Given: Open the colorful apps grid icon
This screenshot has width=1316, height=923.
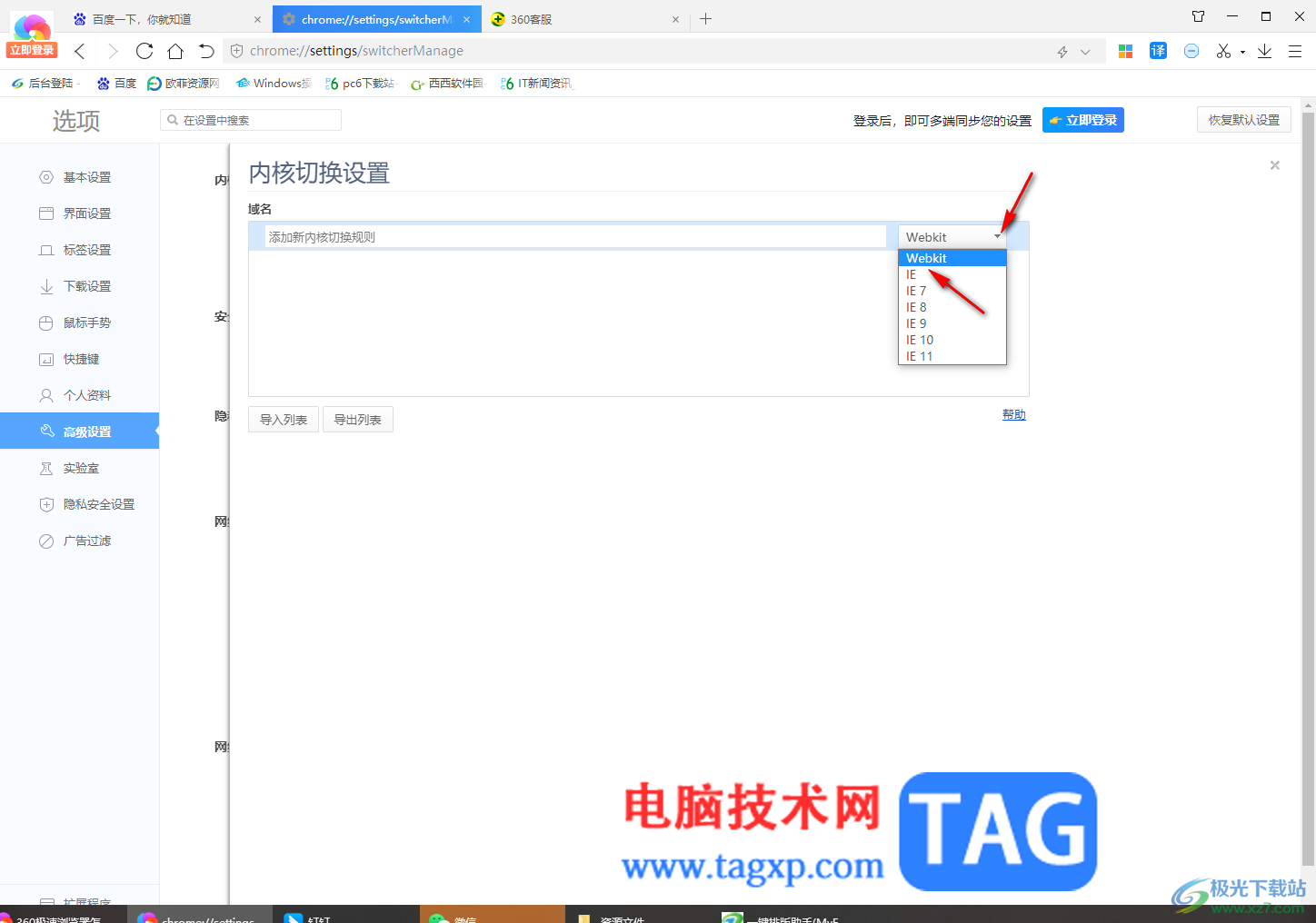Looking at the screenshot, I should (x=1125, y=52).
